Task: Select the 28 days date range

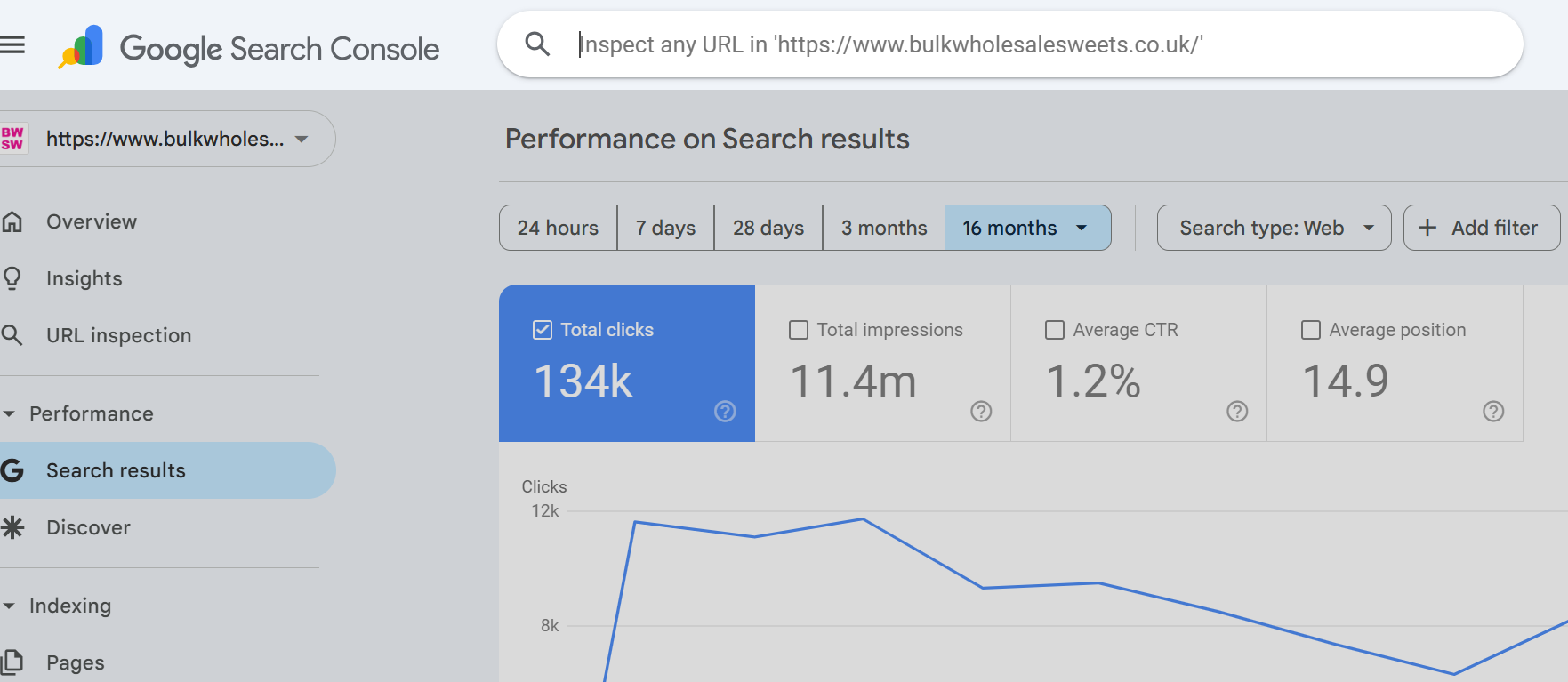Action: (768, 228)
